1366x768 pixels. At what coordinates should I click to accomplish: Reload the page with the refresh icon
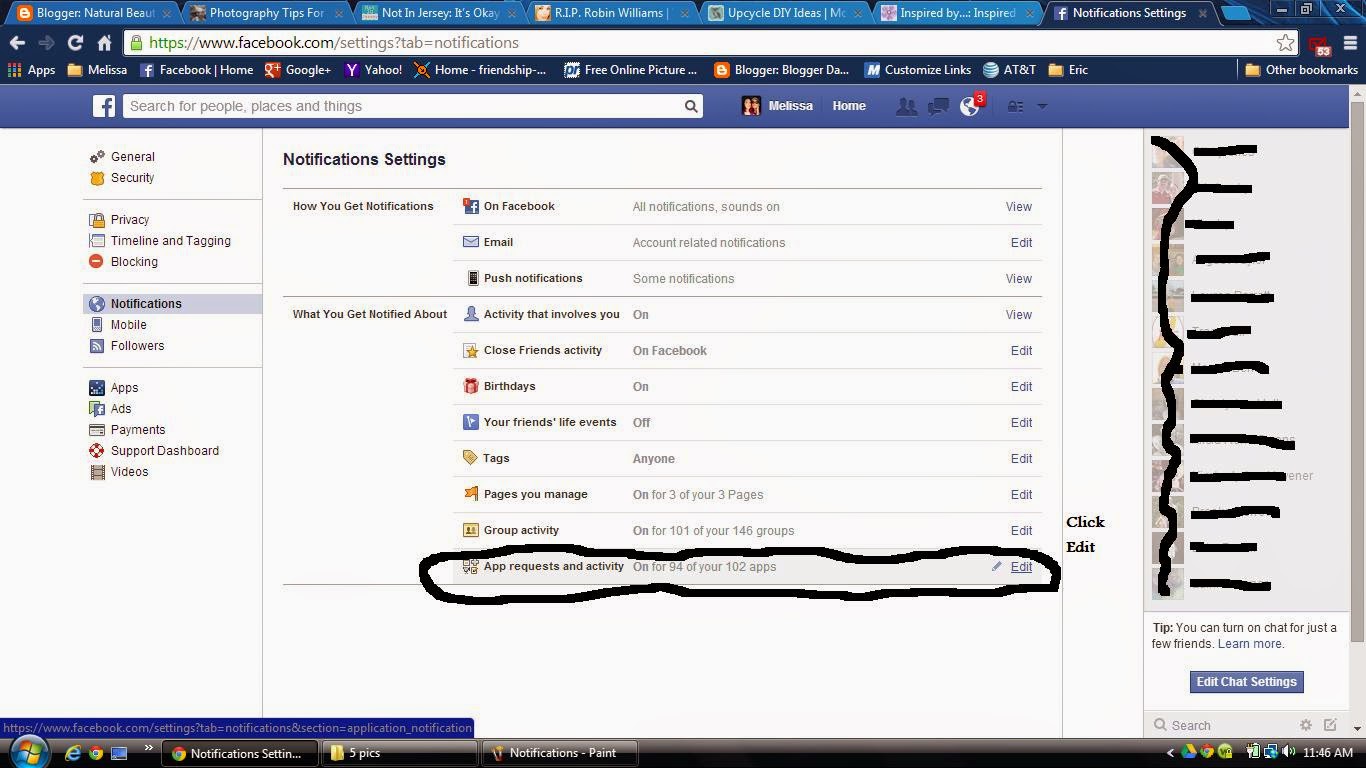click(75, 43)
